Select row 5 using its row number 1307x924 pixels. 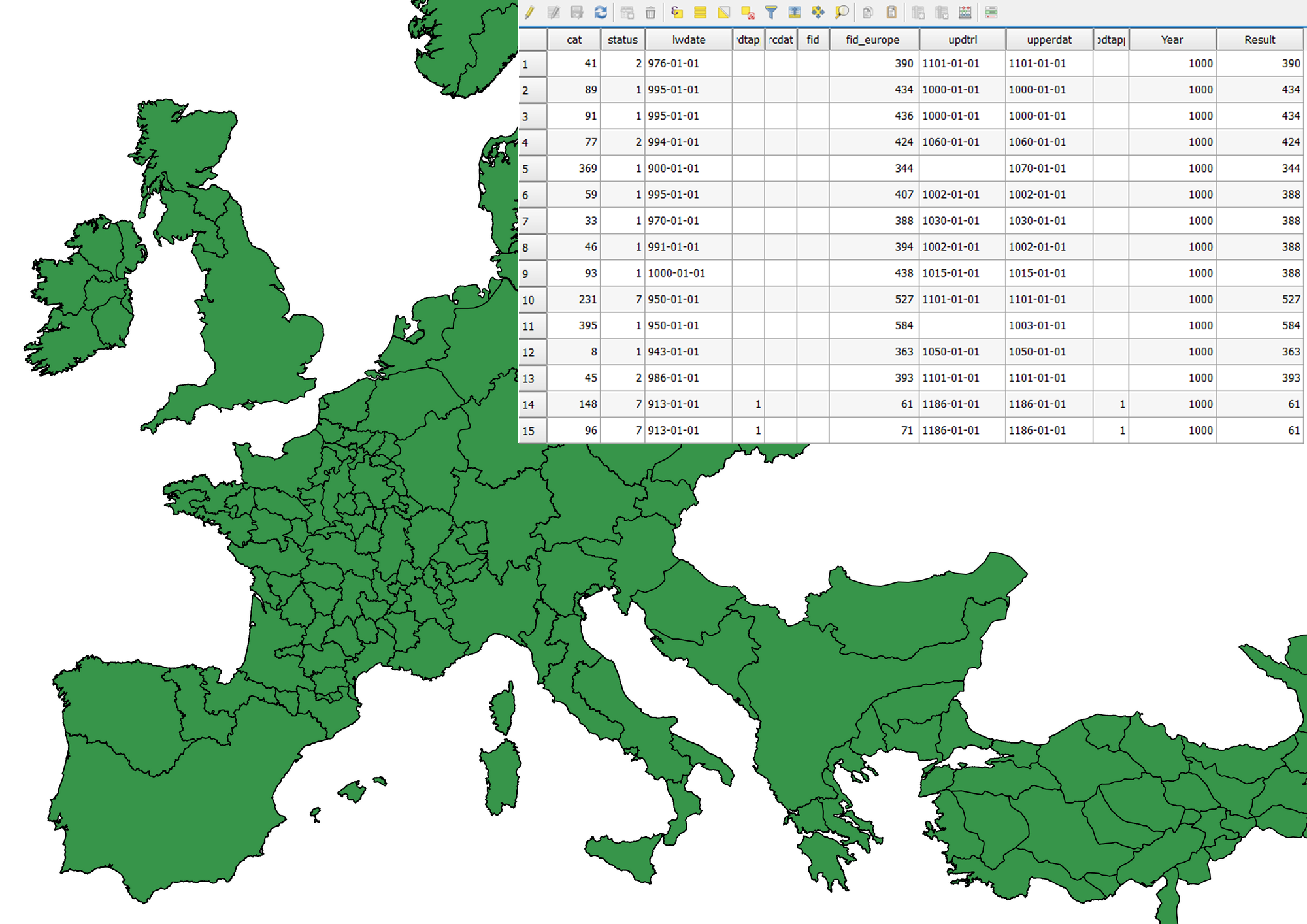point(531,168)
